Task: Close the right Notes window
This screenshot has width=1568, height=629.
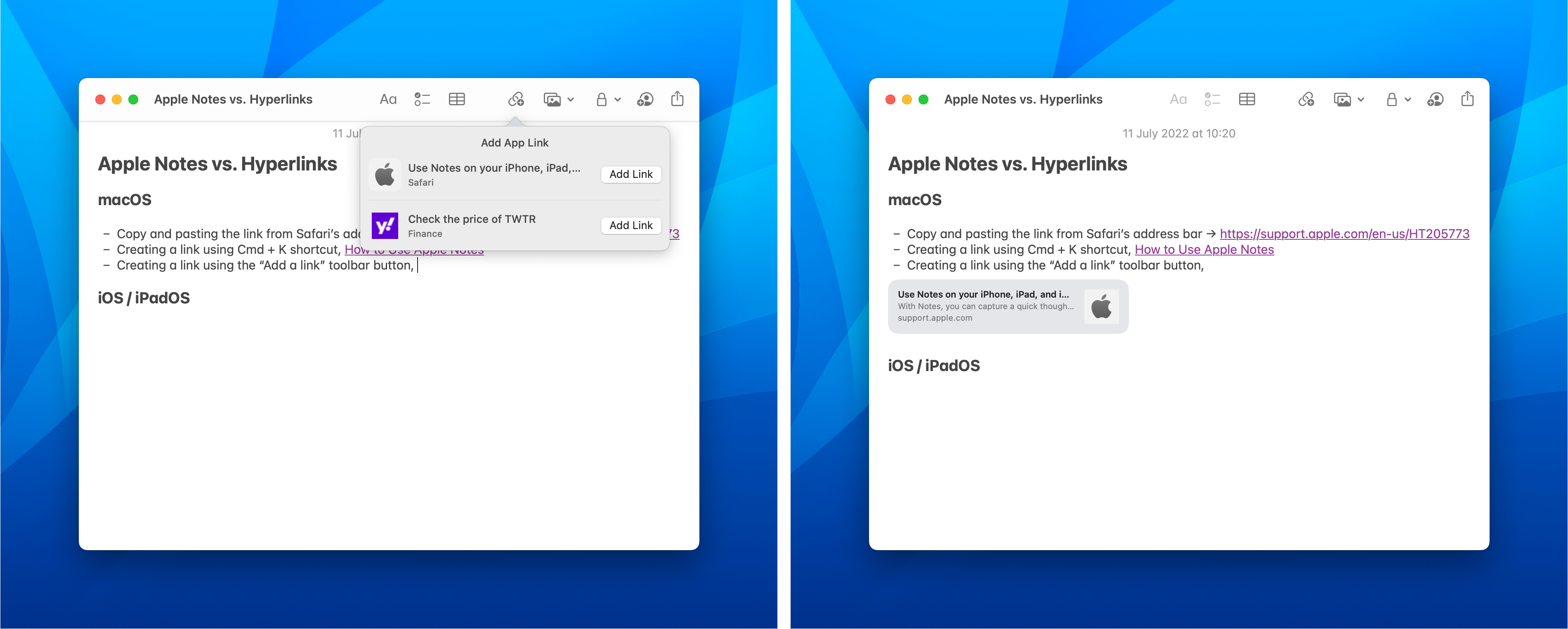Action: pos(890,99)
